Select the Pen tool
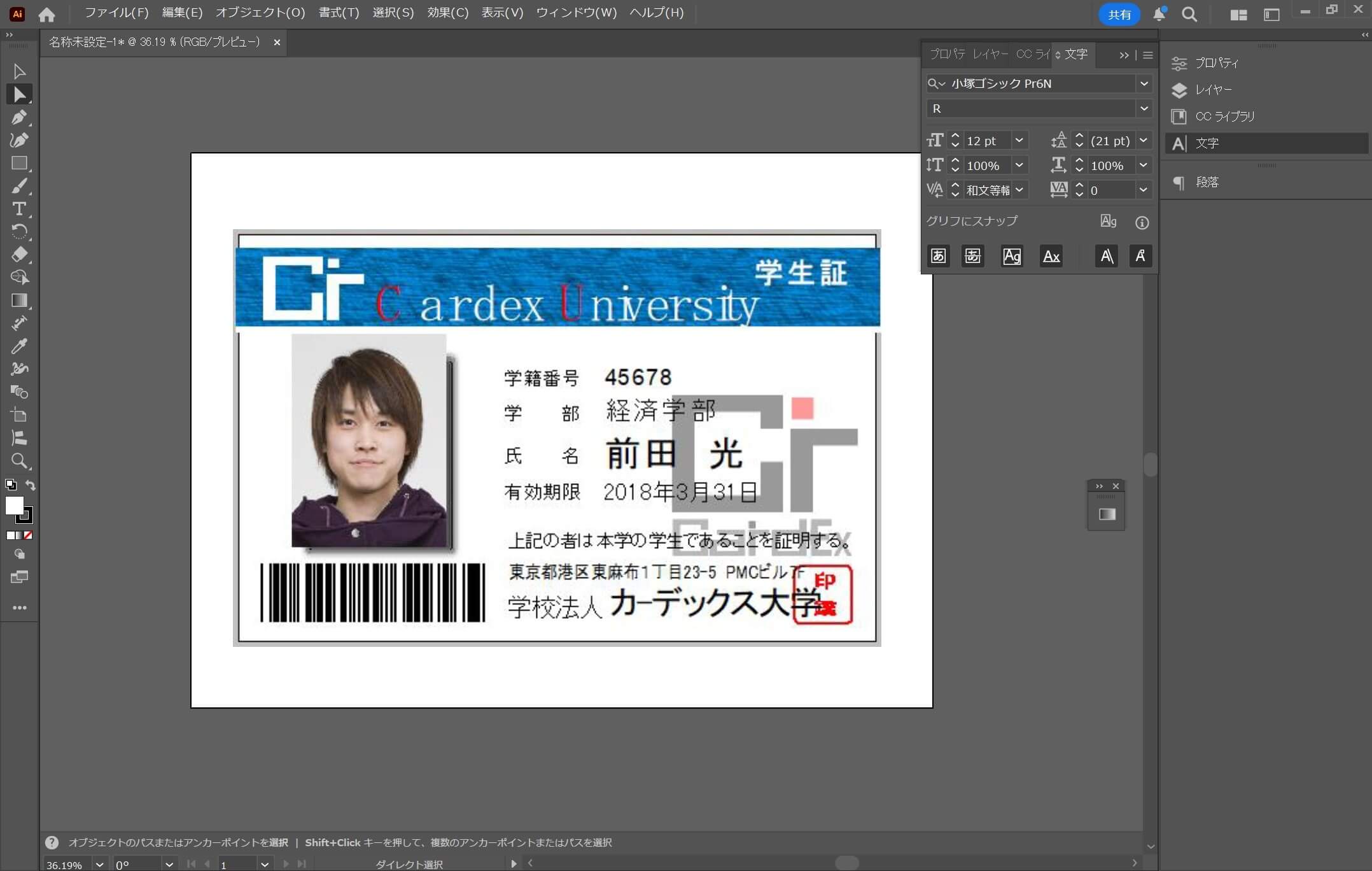 [19, 117]
